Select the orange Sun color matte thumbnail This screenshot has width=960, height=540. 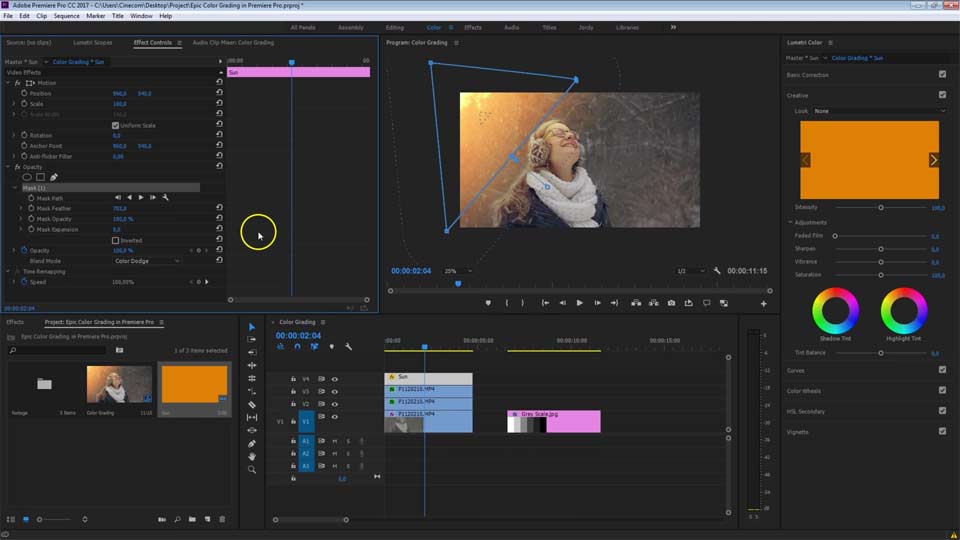pos(194,384)
